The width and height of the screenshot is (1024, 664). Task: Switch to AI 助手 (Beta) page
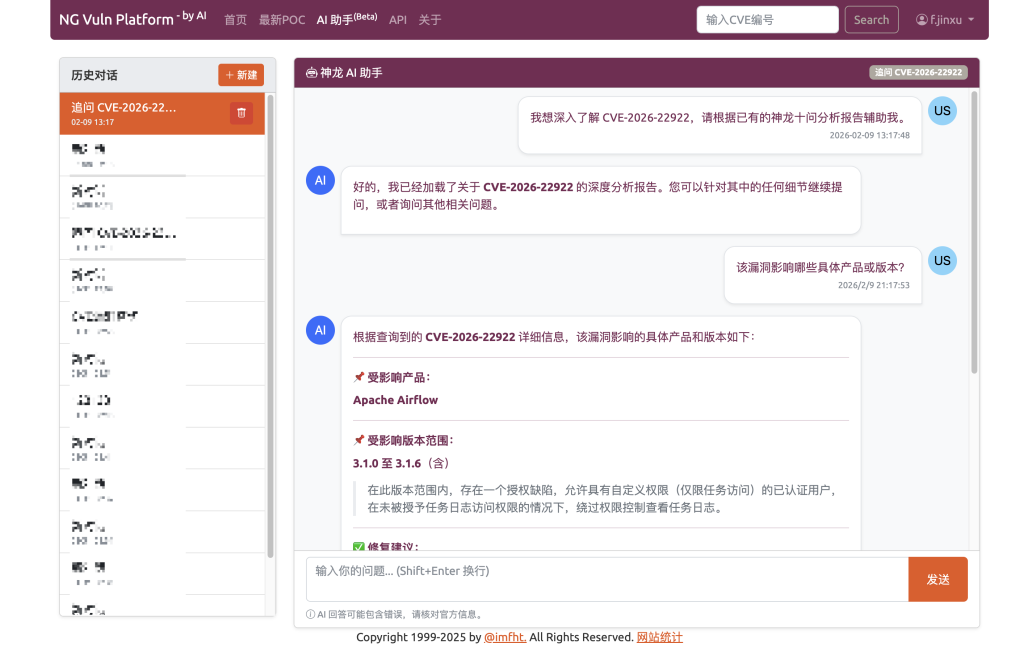[346, 20]
